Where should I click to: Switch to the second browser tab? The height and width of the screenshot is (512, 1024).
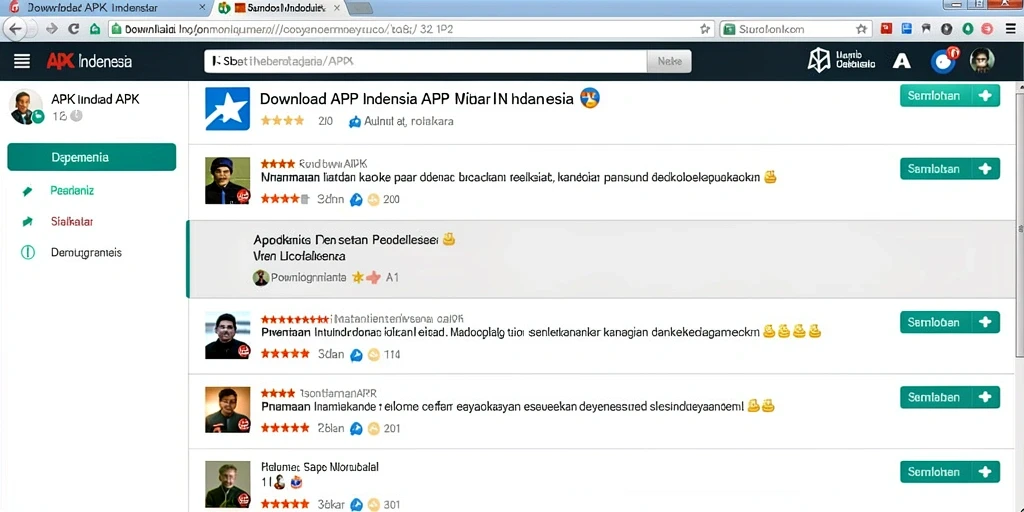pyautogui.click(x=281, y=8)
